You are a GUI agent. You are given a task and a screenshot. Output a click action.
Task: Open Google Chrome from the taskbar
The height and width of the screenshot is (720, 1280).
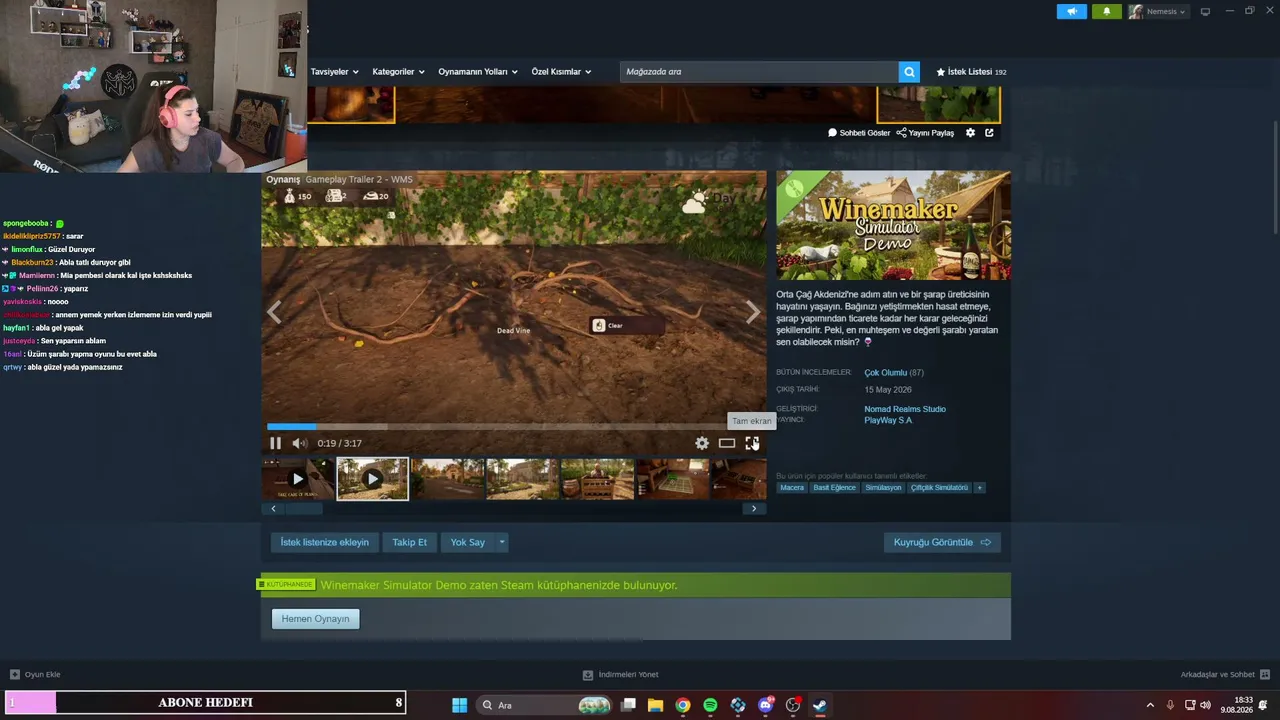pyautogui.click(x=683, y=705)
